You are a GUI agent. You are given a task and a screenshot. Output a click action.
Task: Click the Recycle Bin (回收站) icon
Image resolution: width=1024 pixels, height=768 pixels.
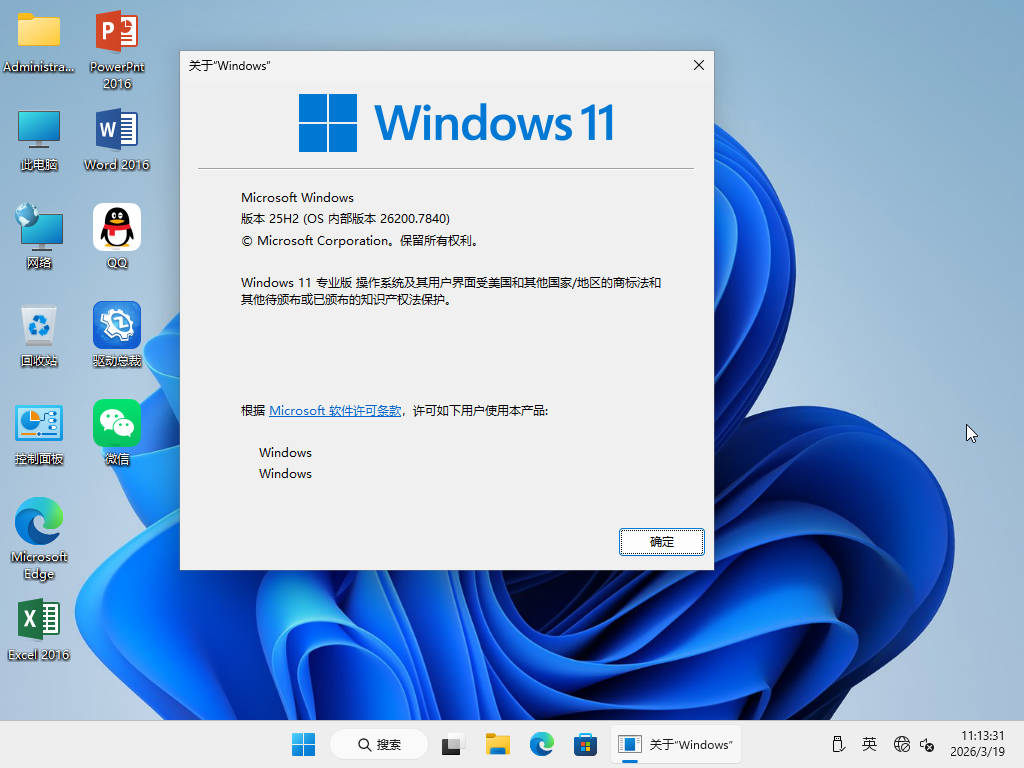(x=39, y=326)
